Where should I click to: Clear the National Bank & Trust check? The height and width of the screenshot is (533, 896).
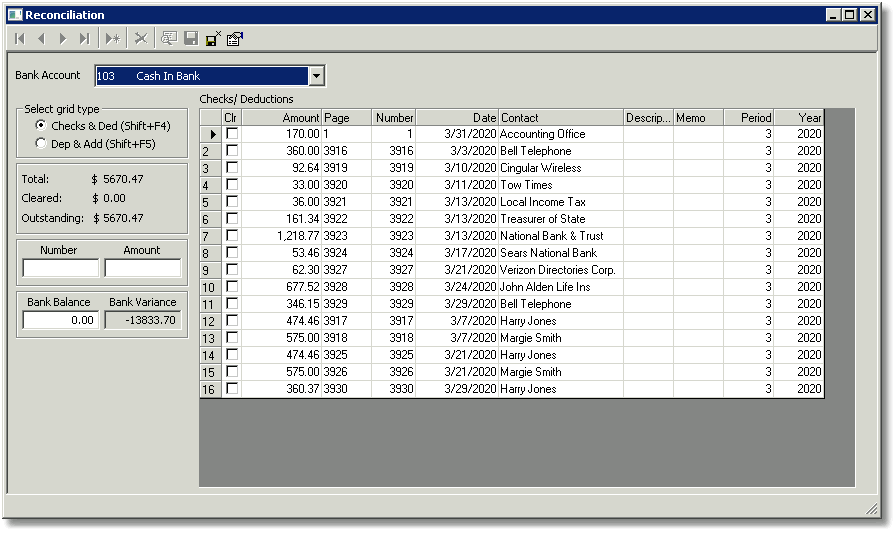pyautogui.click(x=232, y=235)
